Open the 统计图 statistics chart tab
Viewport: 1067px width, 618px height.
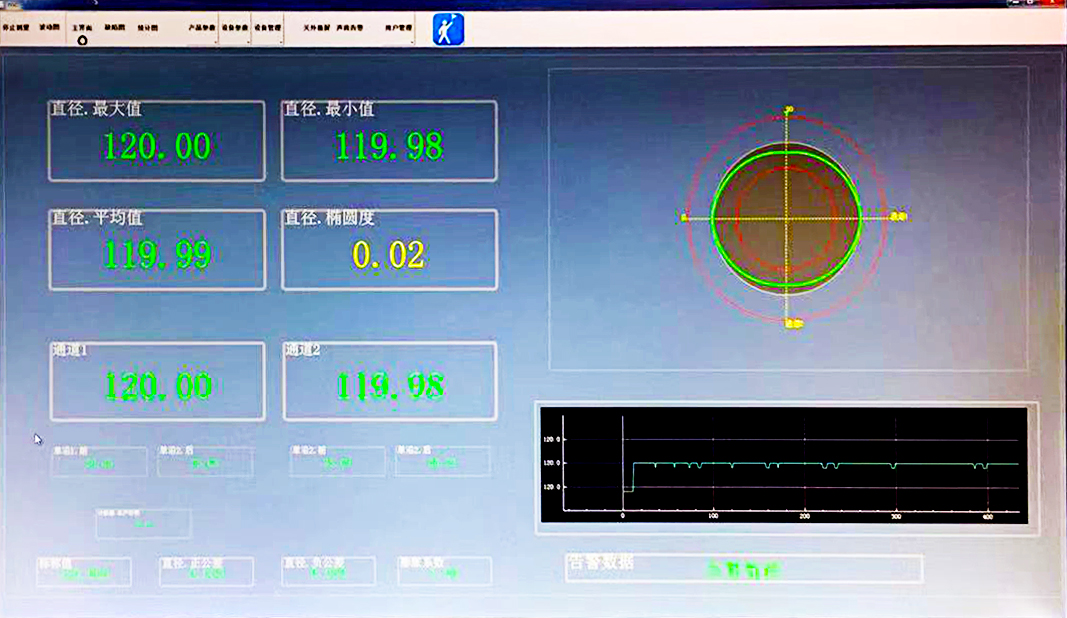147,29
